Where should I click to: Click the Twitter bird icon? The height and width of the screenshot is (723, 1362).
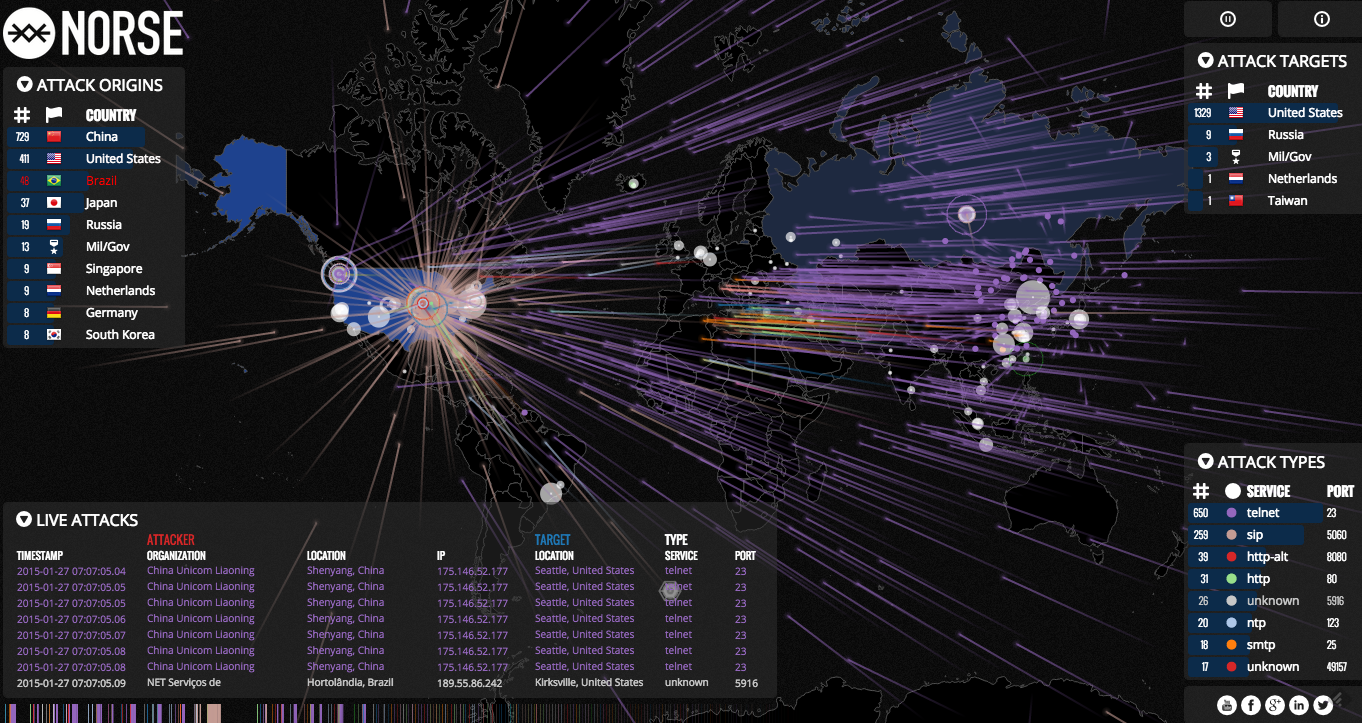pyautogui.click(x=1322, y=705)
